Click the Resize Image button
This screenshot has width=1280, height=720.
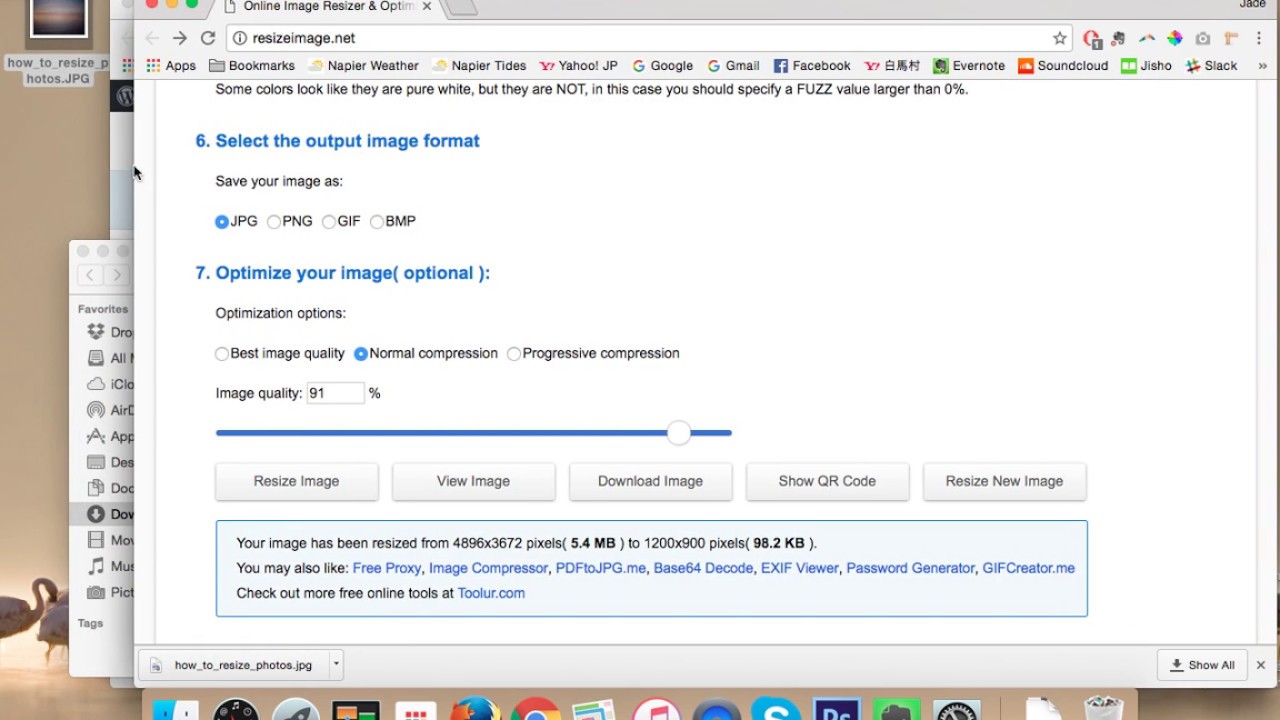pyautogui.click(x=297, y=481)
